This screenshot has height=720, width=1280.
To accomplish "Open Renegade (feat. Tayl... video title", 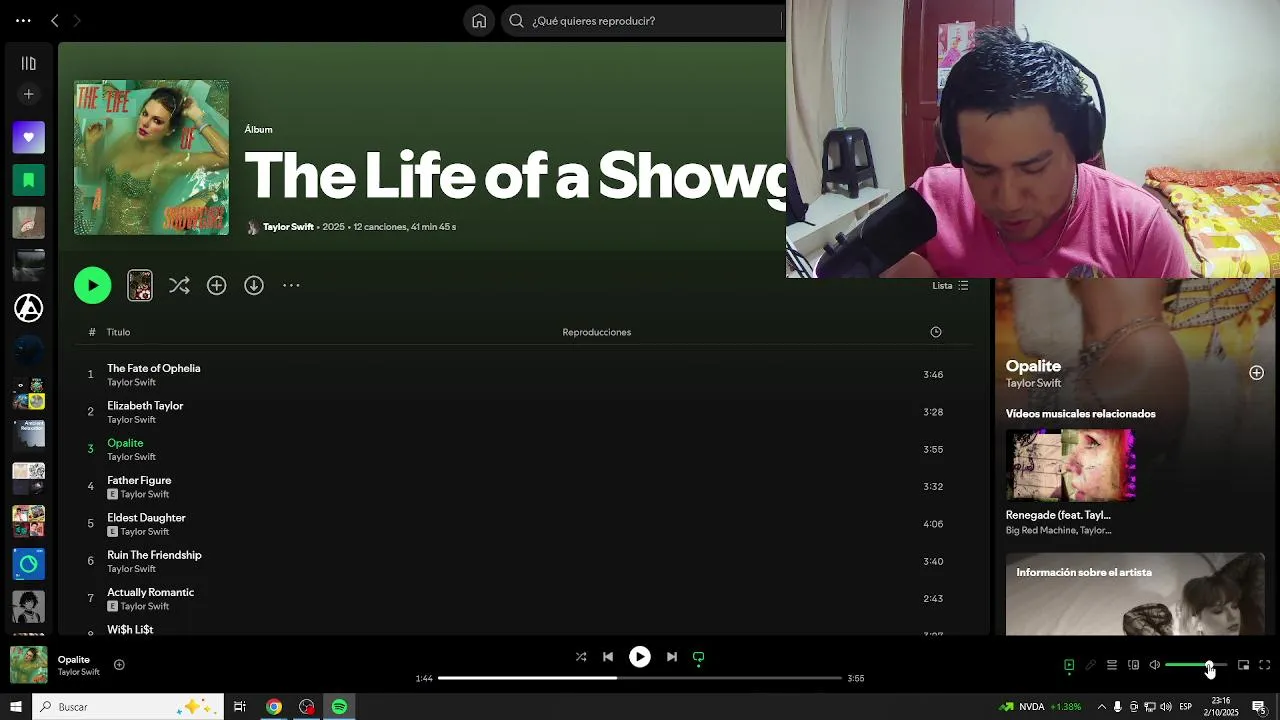I will point(1058,515).
